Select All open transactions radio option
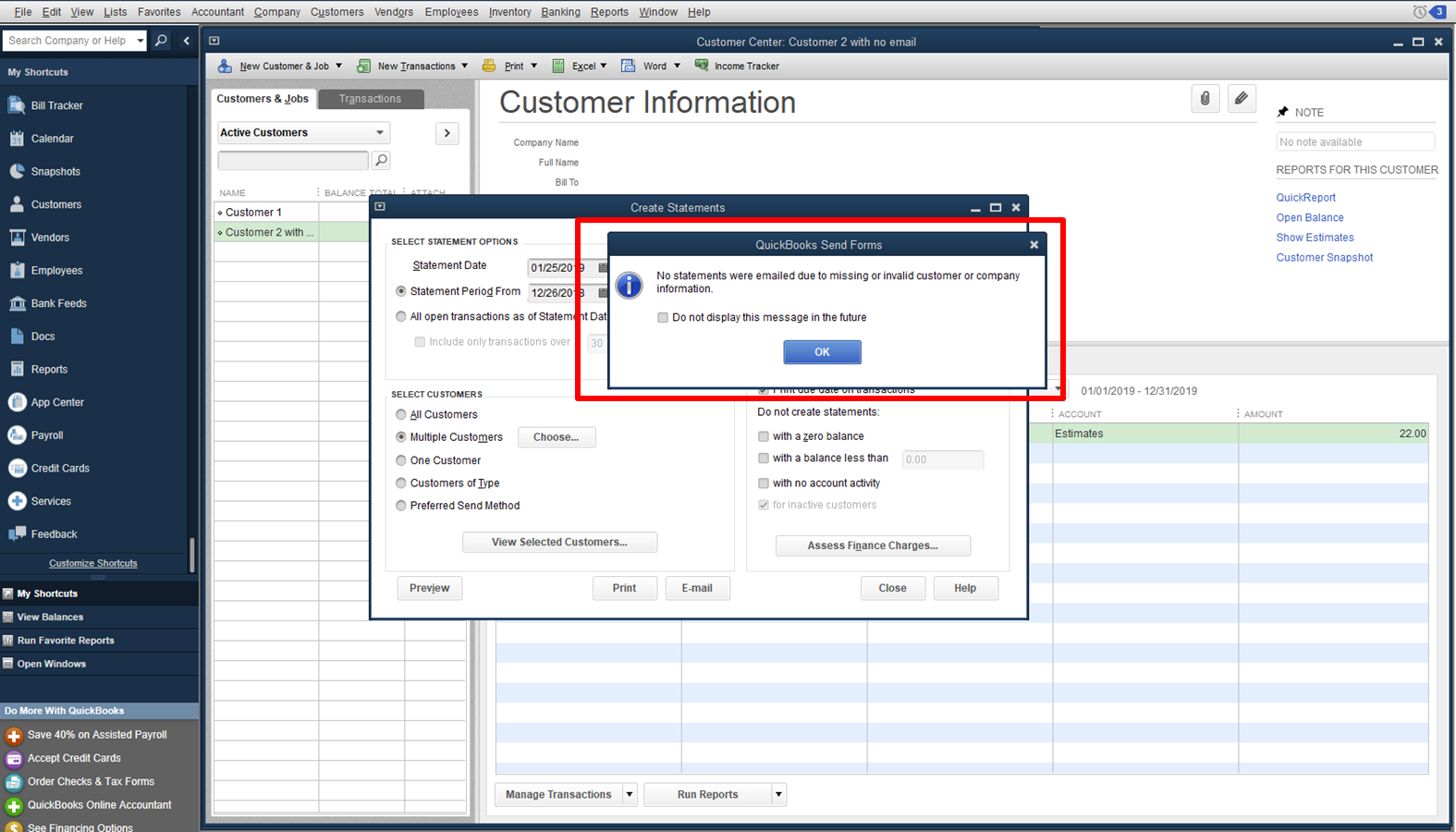Image resolution: width=1456 pixels, height=832 pixels. point(401,316)
